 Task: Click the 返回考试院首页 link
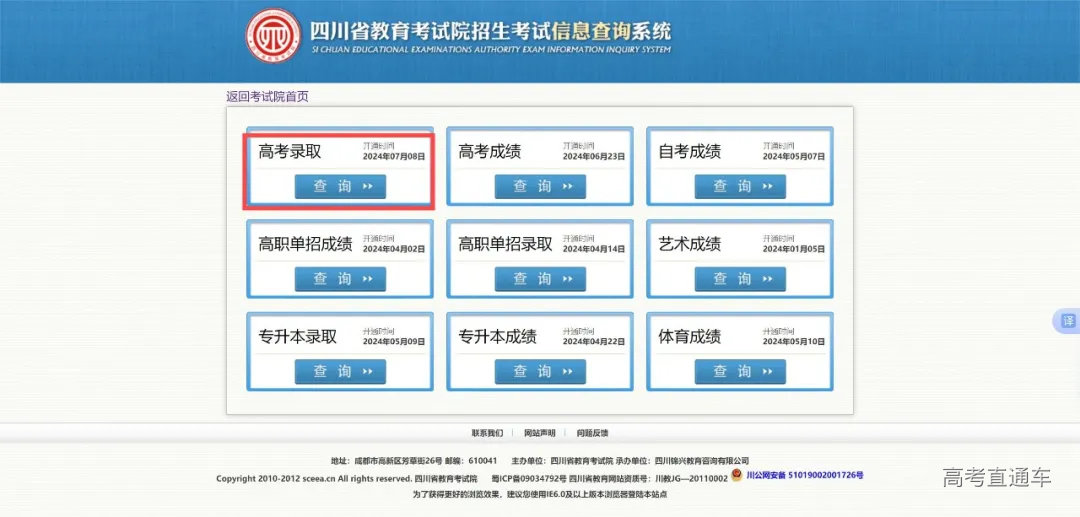point(267,96)
